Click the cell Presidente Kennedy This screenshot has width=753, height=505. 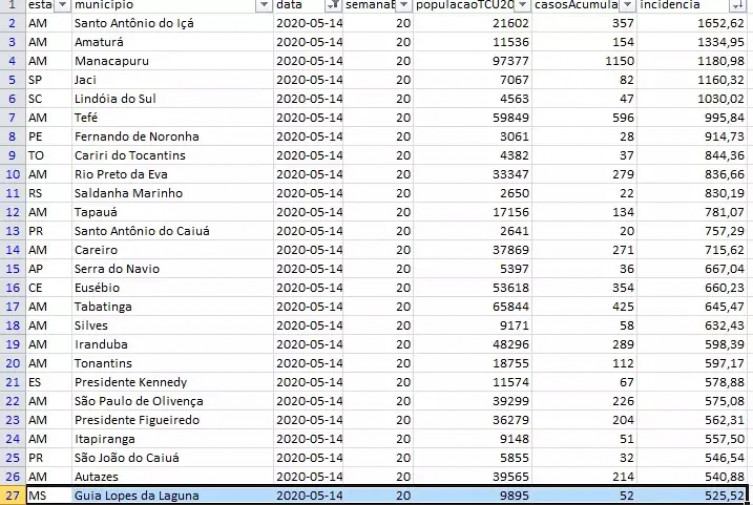(x=173, y=382)
